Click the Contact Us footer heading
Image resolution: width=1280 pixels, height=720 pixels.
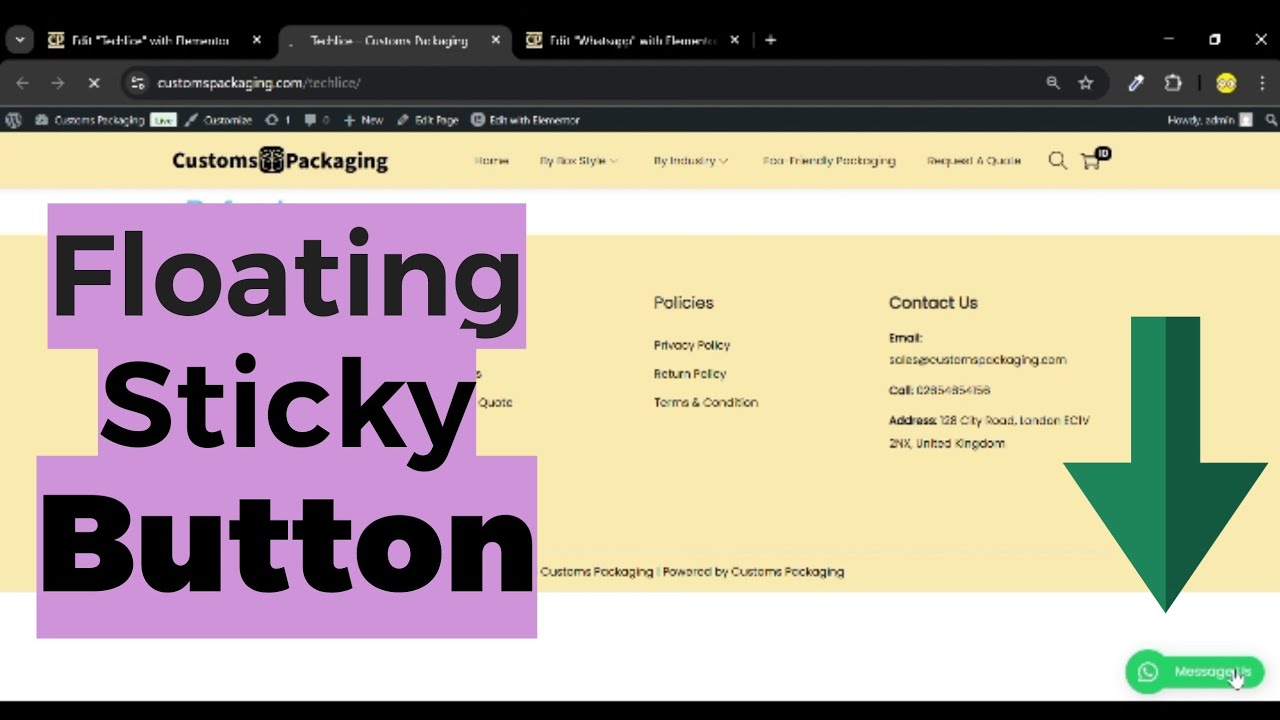pos(934,303)
